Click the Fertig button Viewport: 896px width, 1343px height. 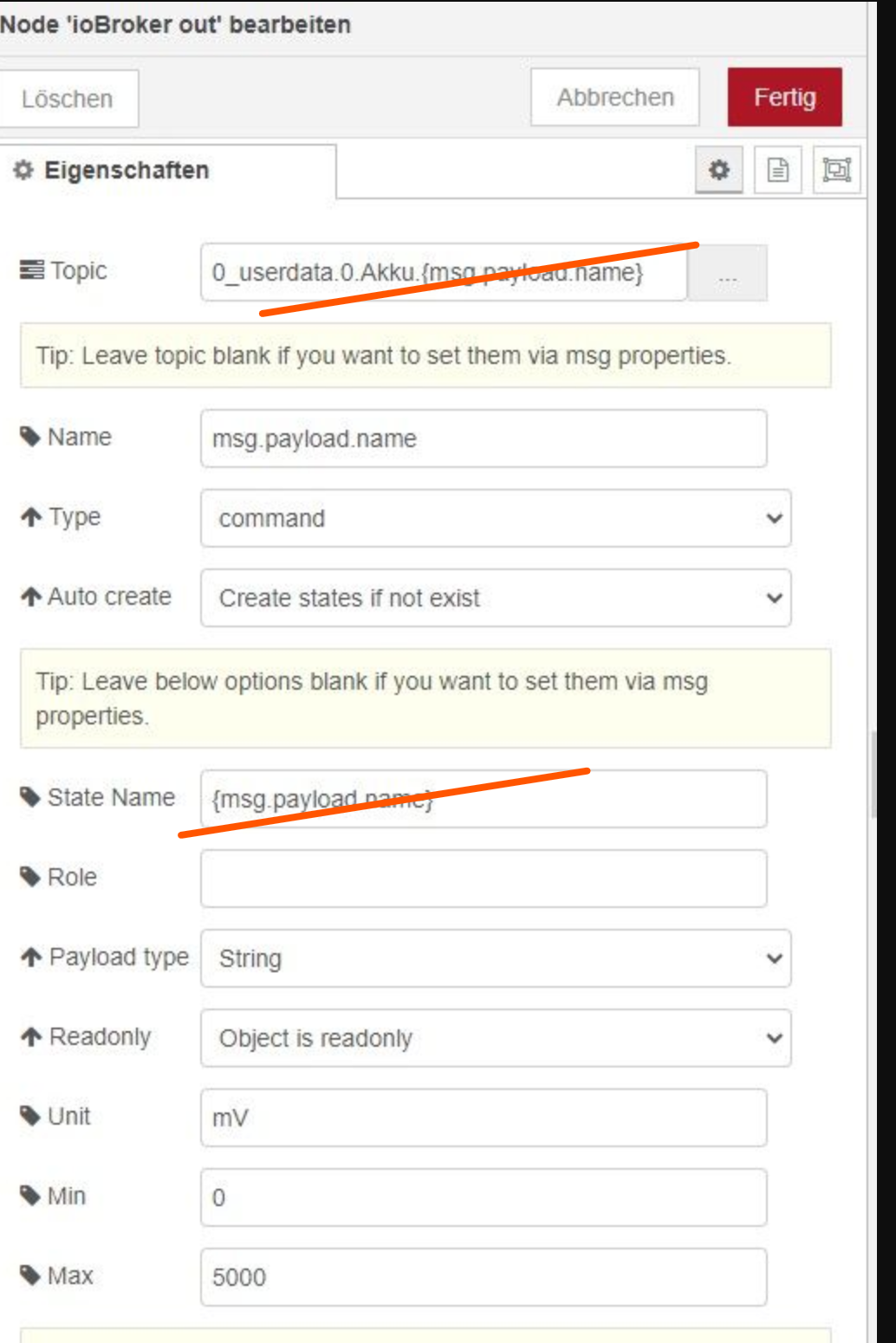pos(784,97)
